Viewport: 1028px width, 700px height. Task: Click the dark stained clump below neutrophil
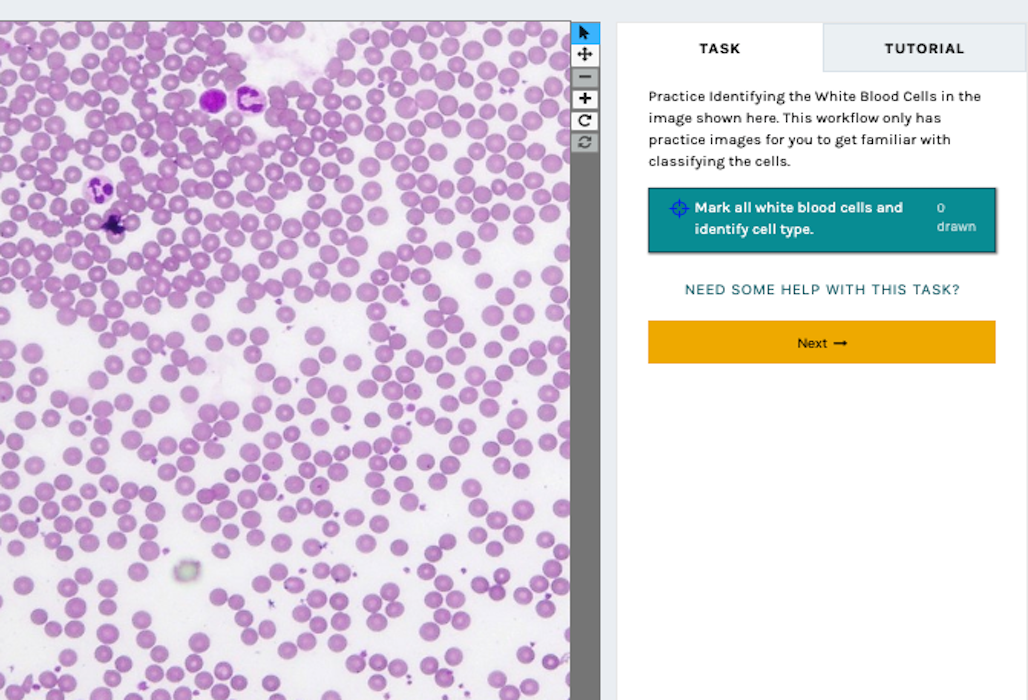pos(114,224)
